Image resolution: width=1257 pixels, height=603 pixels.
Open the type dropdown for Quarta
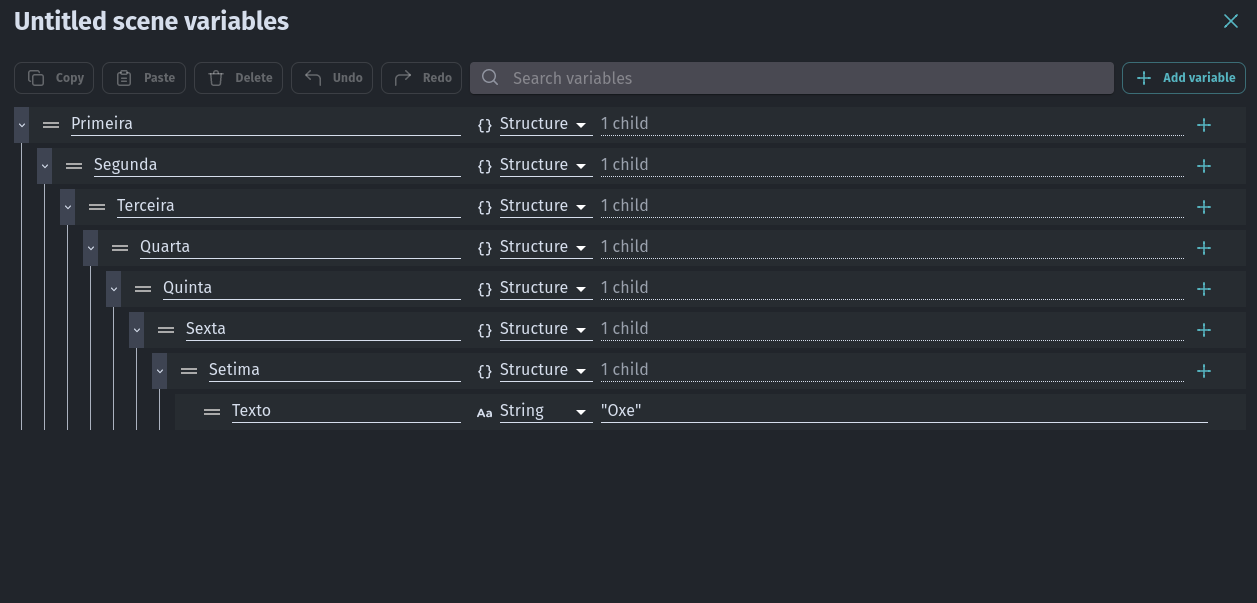click(546, 247)
